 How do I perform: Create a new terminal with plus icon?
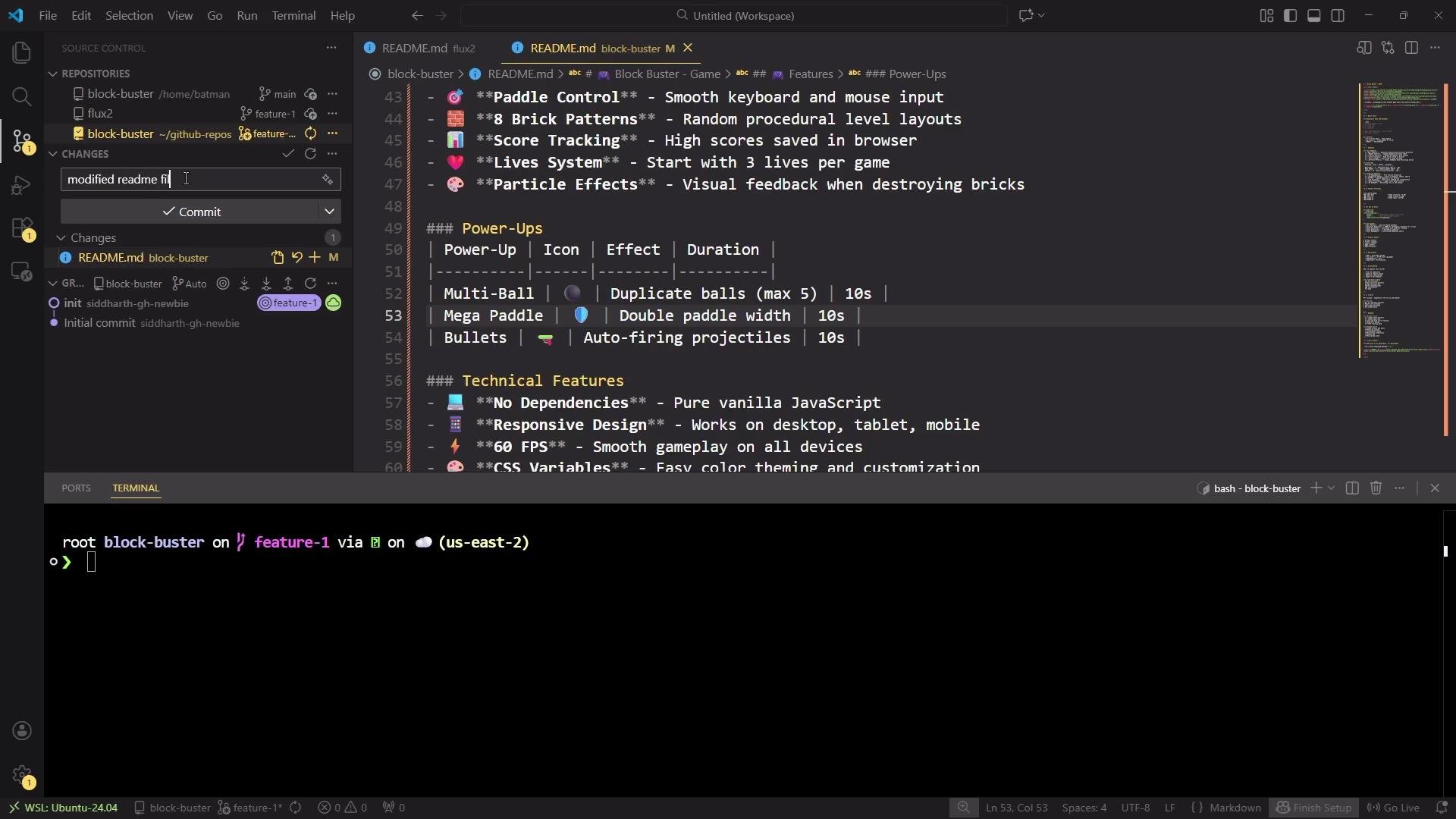point(1316,488)
